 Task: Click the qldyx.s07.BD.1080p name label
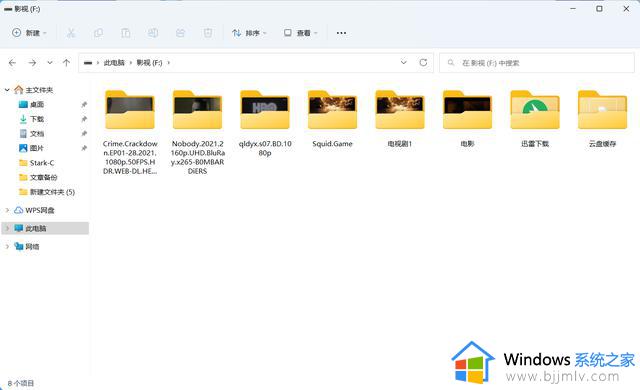265,148
